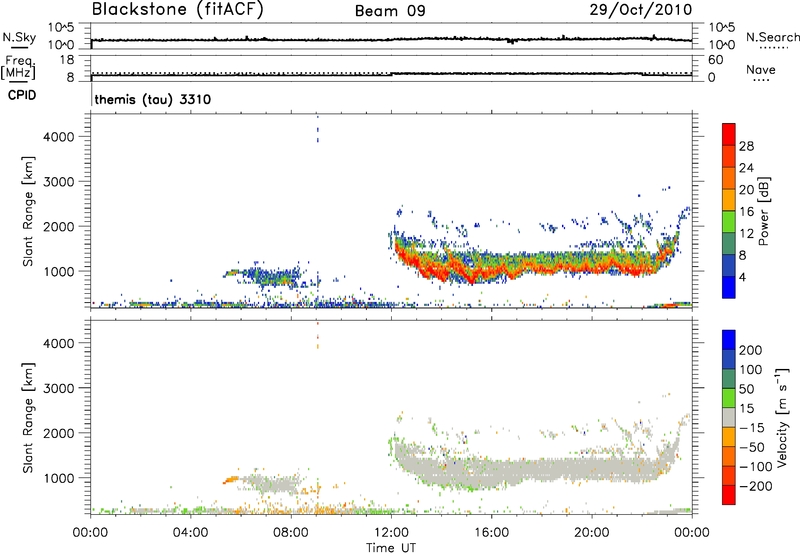This screenshot has width=800, height=554.
Task: Click the '18' frequency axis value
Action: [x=67, y=60]
